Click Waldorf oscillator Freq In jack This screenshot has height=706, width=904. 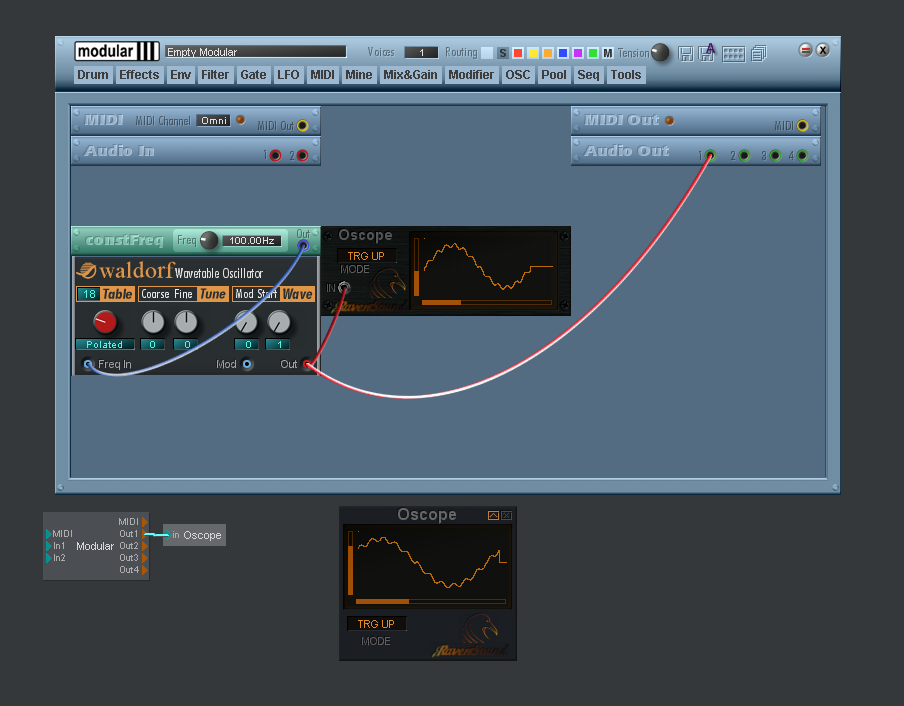(x=88, y=364)
